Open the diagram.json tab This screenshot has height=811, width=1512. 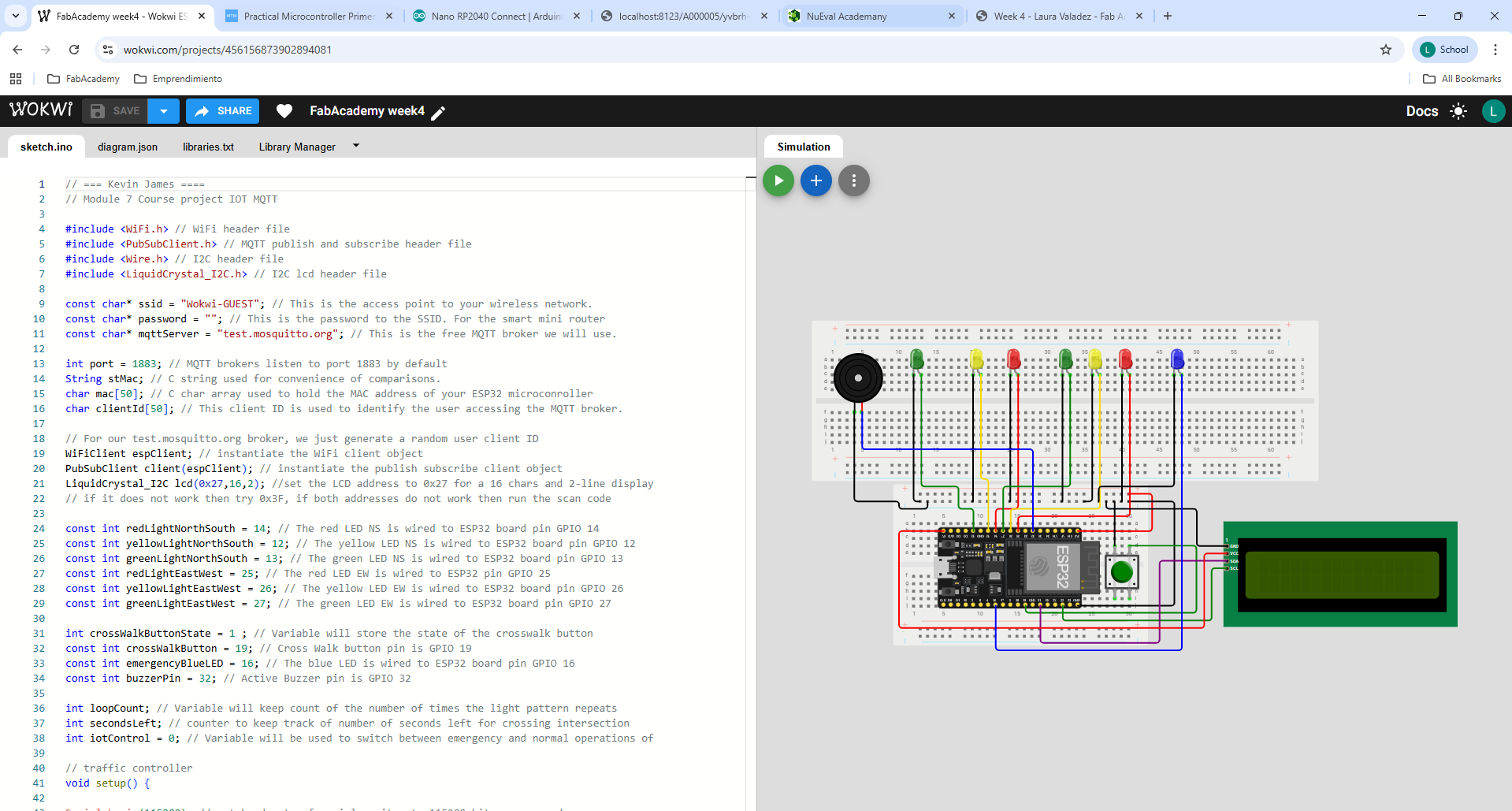click(128, 147)
